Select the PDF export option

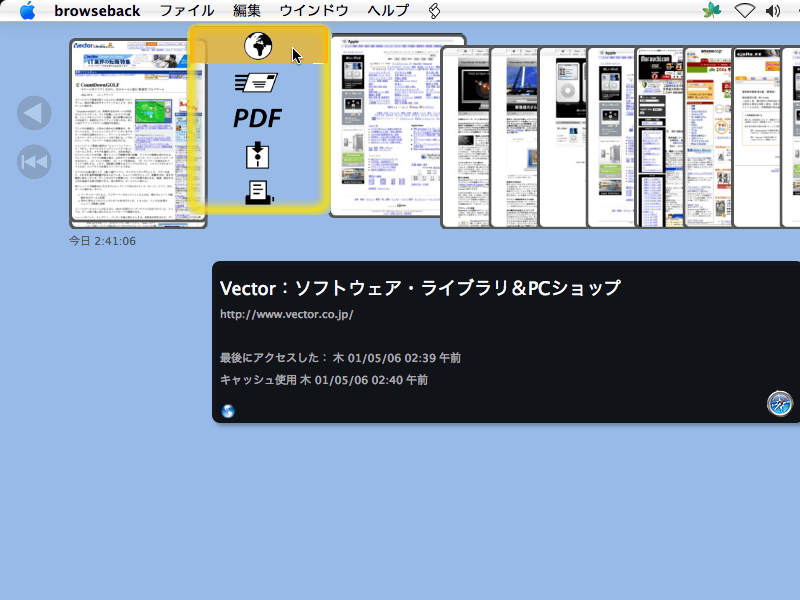(x=257, y=118)
